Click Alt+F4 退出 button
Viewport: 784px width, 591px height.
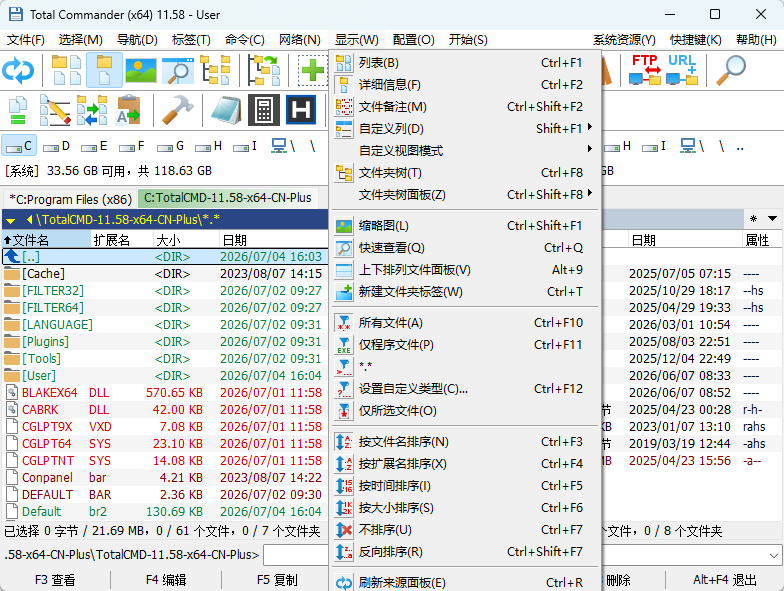pyautogui.click(x=724, y=580)
